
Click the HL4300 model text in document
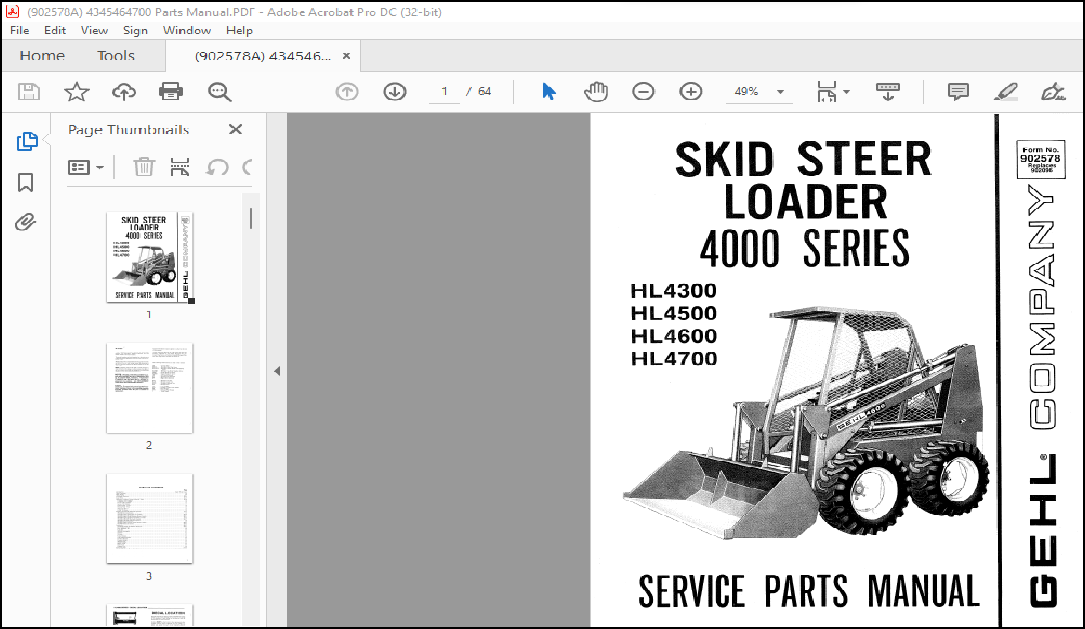click(x=673, y=291)
